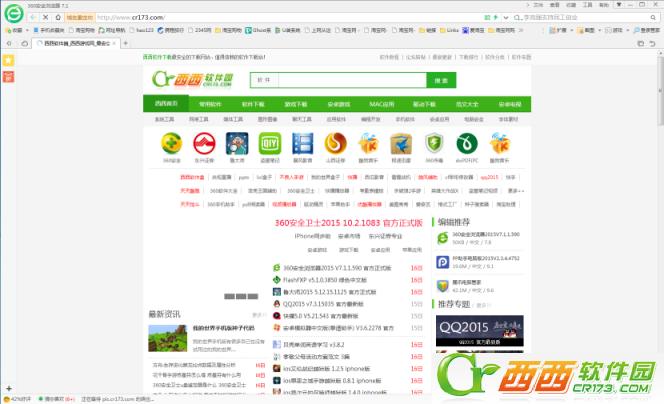Select the third slideshow indicator bar
Screen dimensions: 664x404
tap(253, 296)
